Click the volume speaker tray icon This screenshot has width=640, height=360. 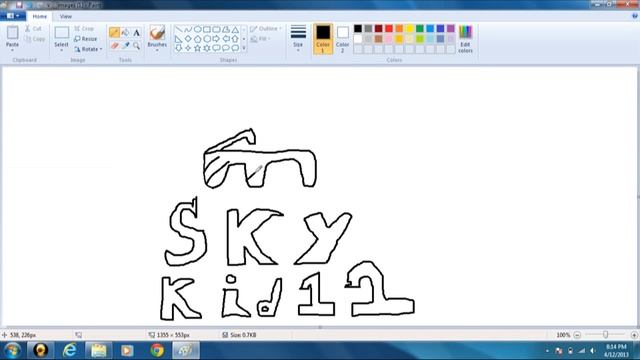point(593,351)
